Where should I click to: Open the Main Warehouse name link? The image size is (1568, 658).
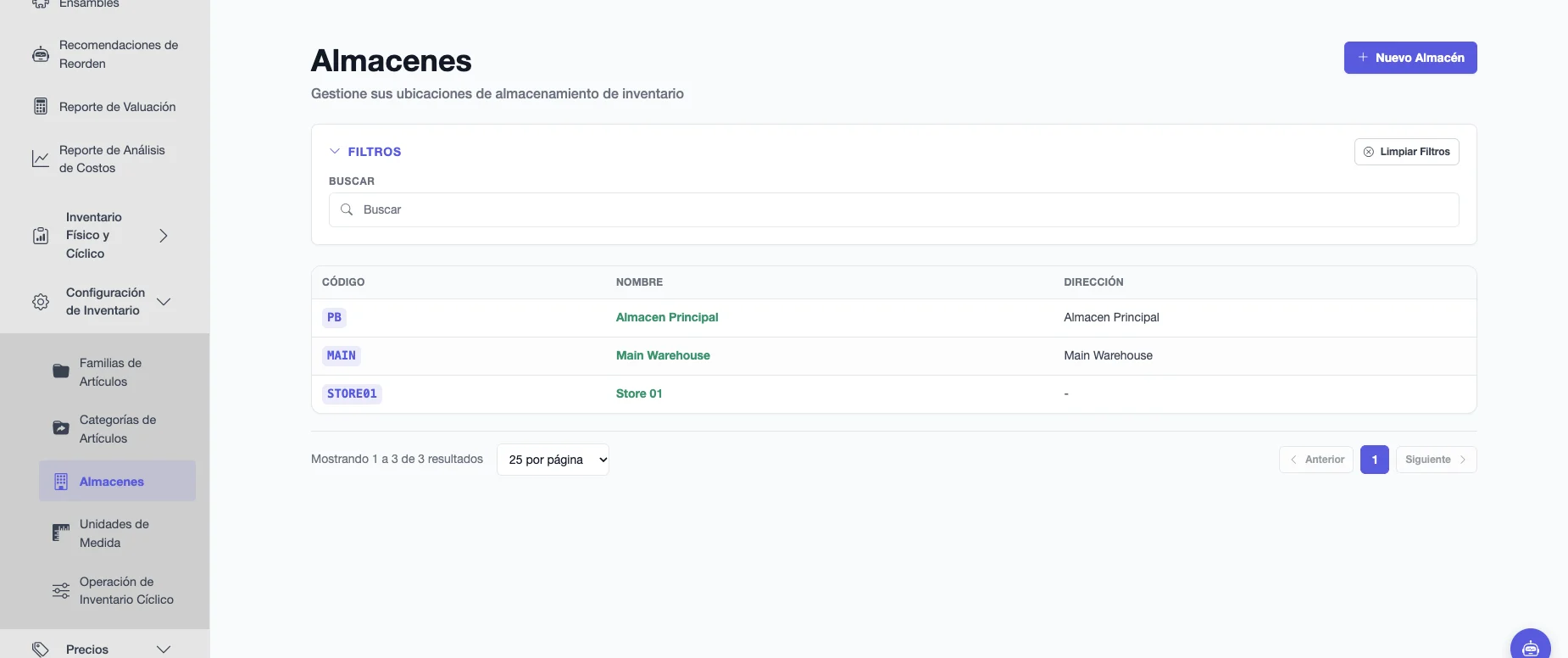[x=663, y=355]
